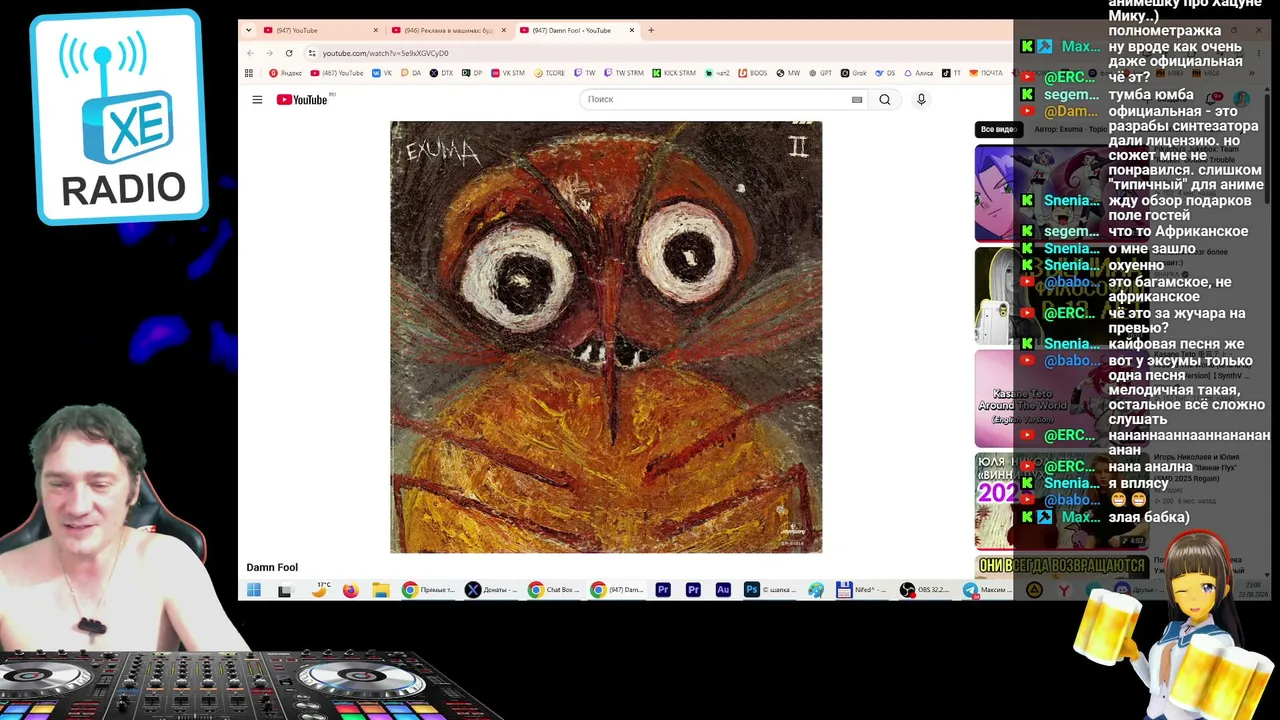
Task: Open Photoshop 'шапка' window from the taskbar
Action: pos(772,590)
